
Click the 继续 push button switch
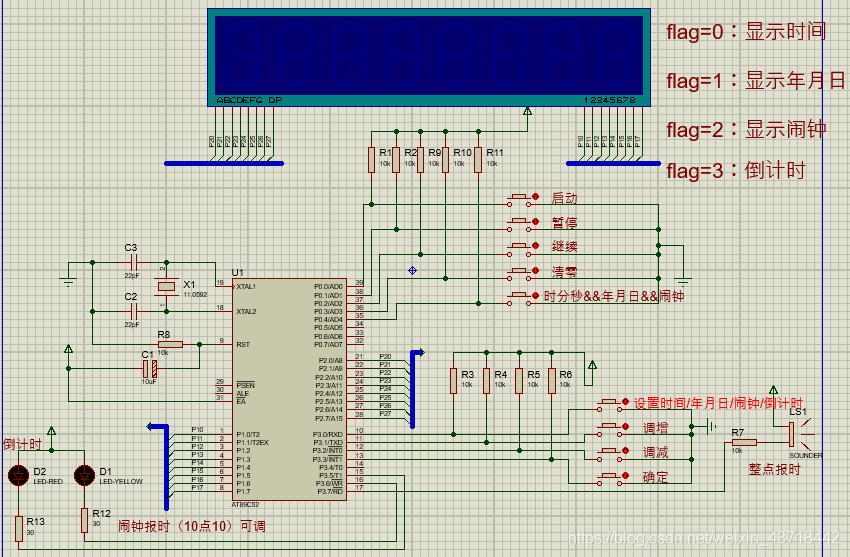pos(519,249)
